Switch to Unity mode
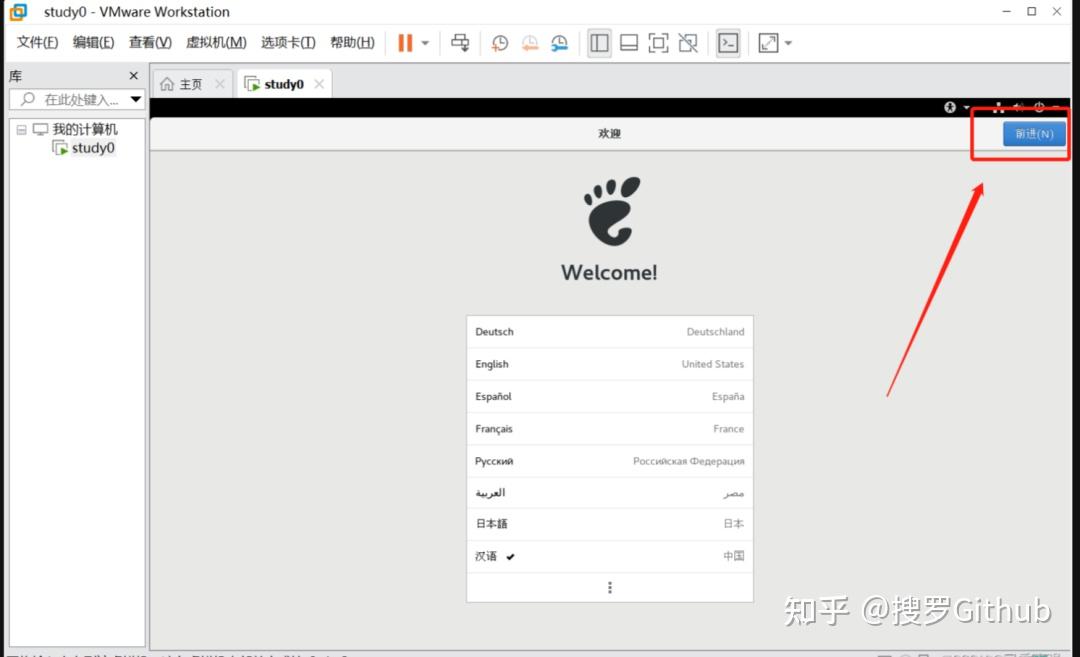This screenshot has width=1080, height=657. pos(688,43)
